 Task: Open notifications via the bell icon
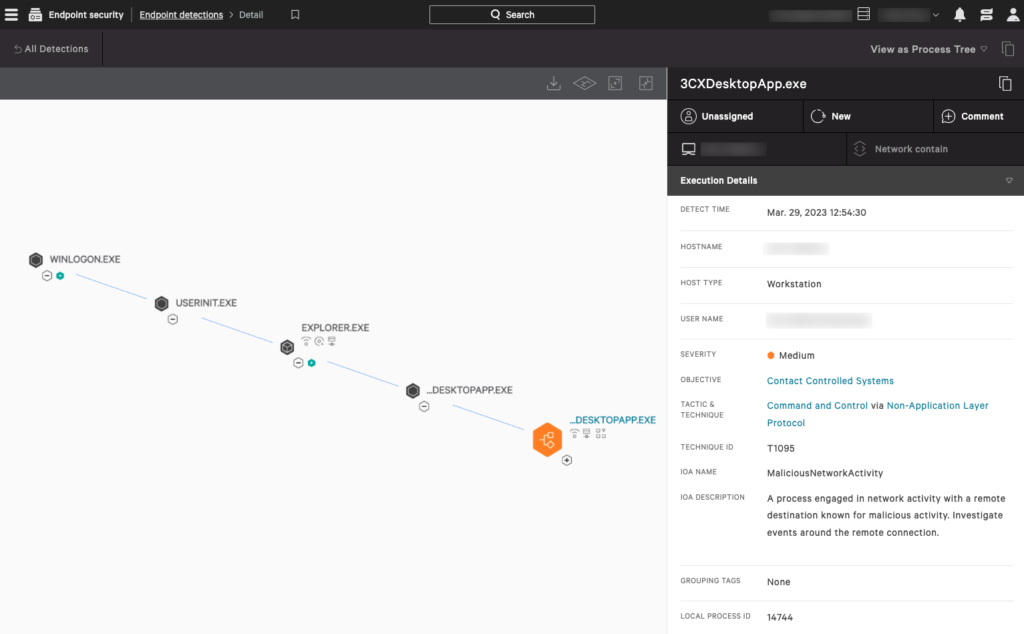tap(958, 14)
